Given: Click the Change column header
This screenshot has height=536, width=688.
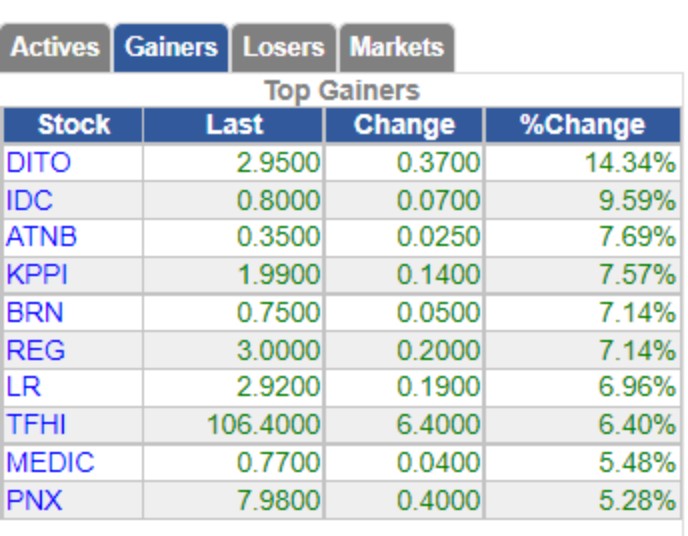Looking at the screenshot, I should [404, 125].
